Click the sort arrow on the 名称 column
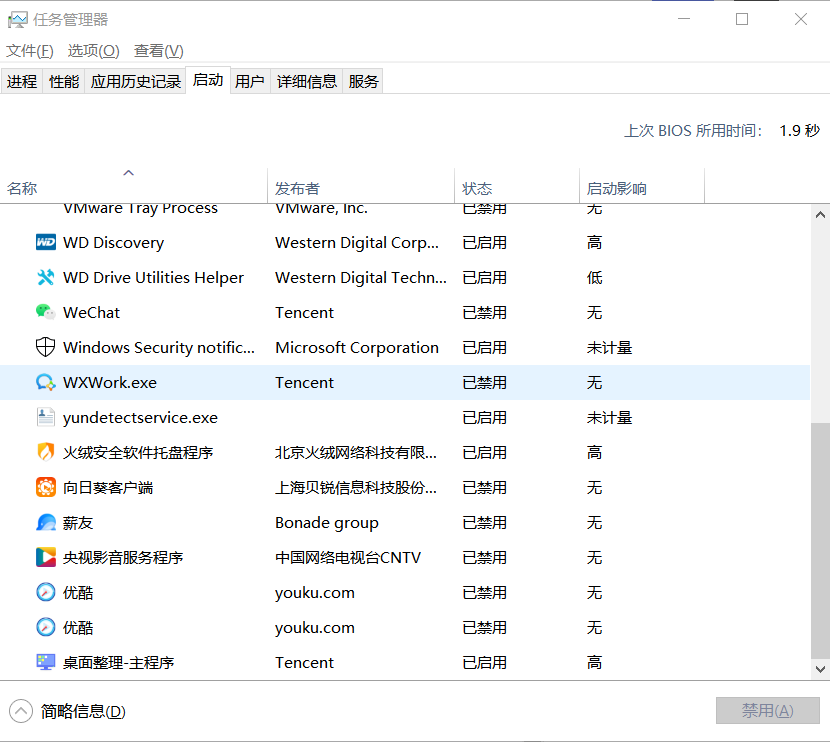The width and height of the screenshot is (830, 742). tap(129, 172)
